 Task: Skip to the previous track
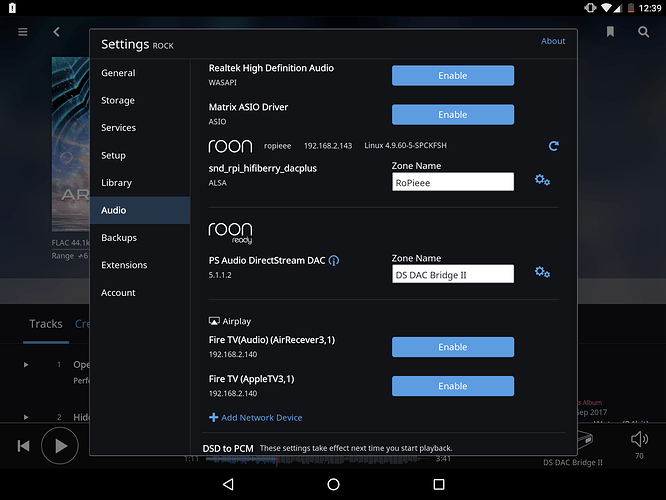[x=23, y=446]
